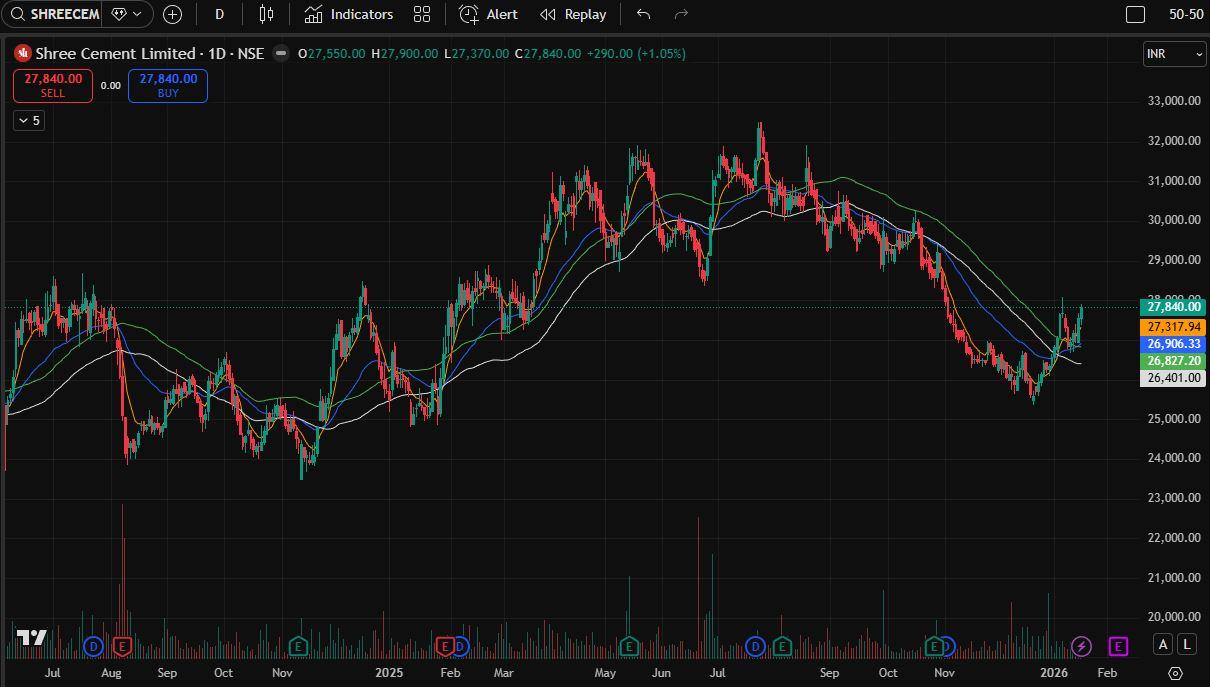Click the green E earnings marker near Nov 2024
Viewport: 1210px width, 687px height.
coord(298,646)
